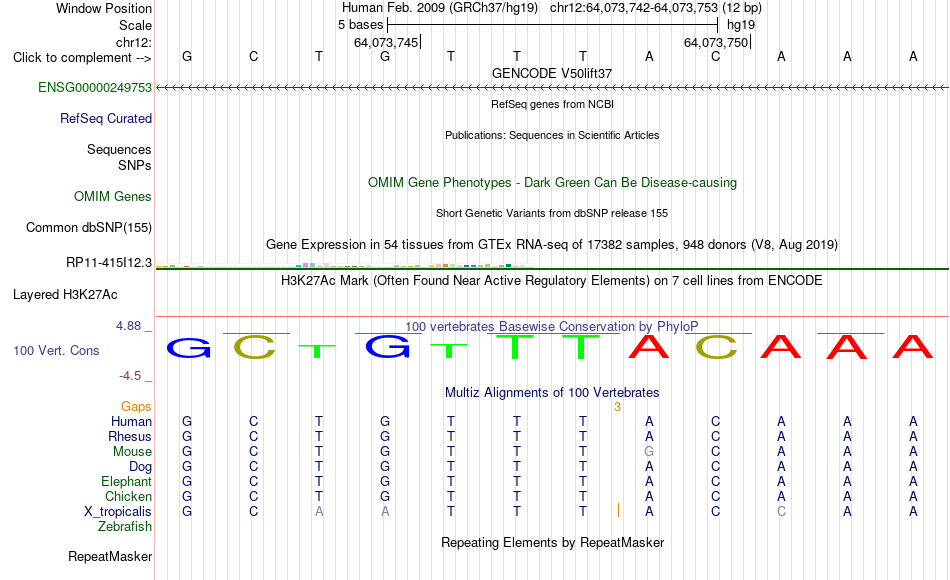This screenshot has height=580, width=950.
Task: Click the chr12:64,073,742-64,073,753 position text
Action: pos(634,8)
